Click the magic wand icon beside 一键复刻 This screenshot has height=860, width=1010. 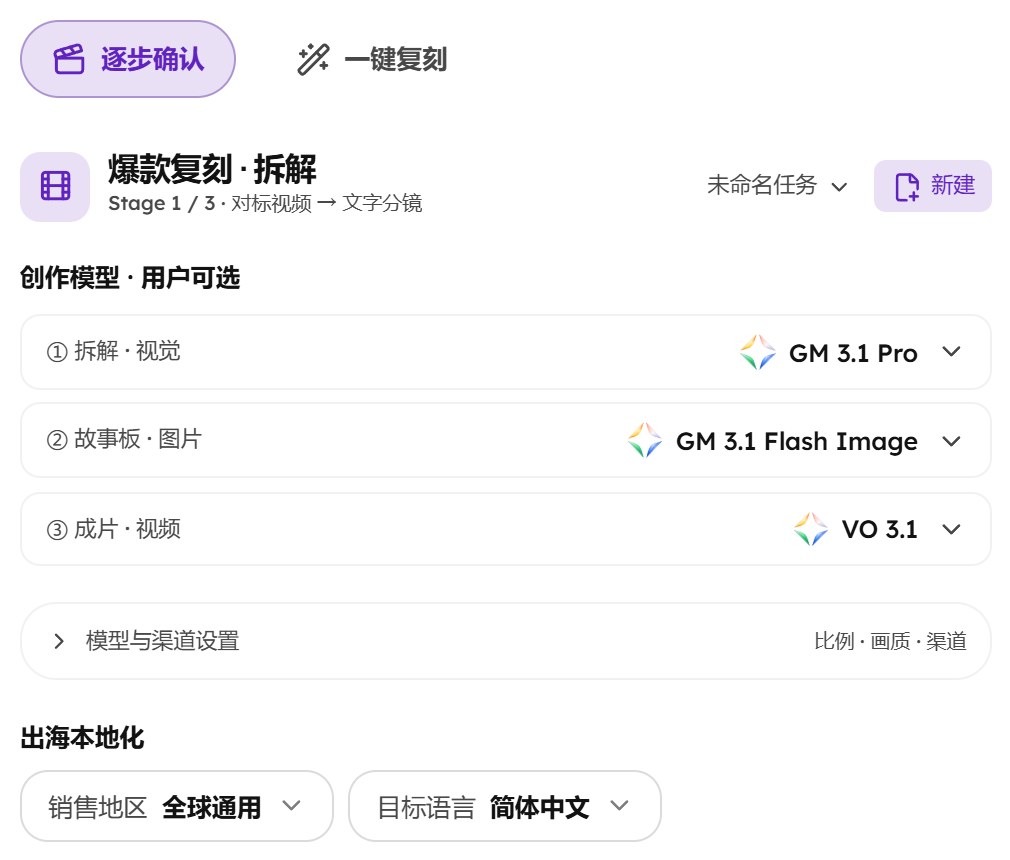(x=313, y=59)
